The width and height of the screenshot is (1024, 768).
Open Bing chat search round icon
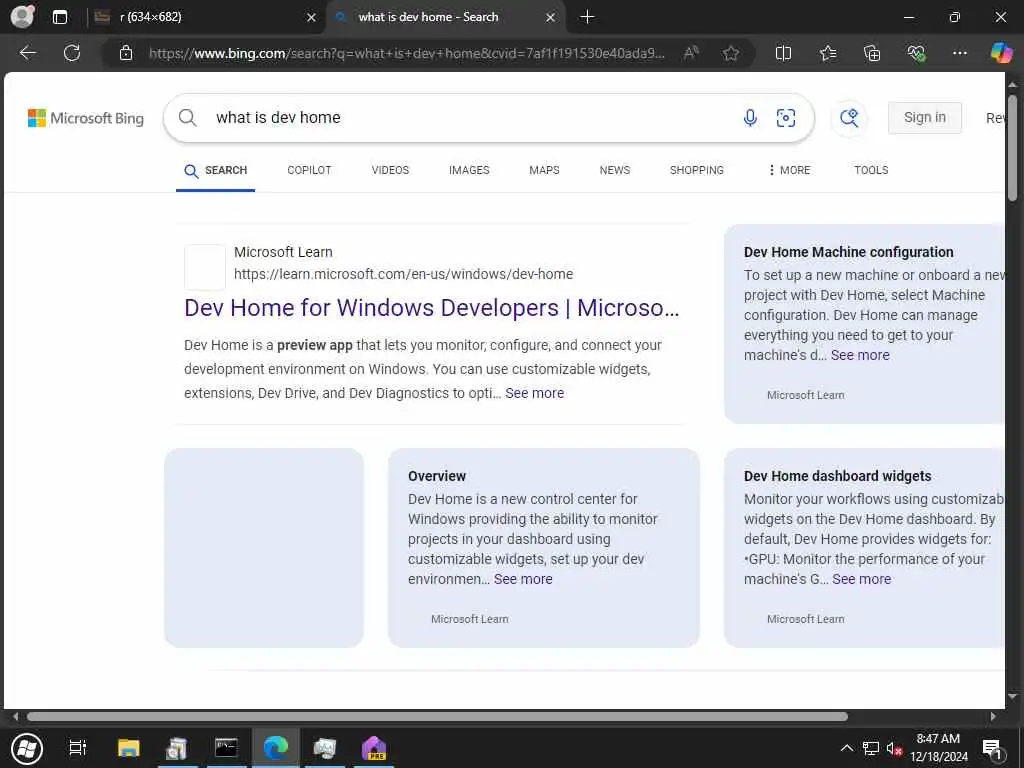coord(849,118)
